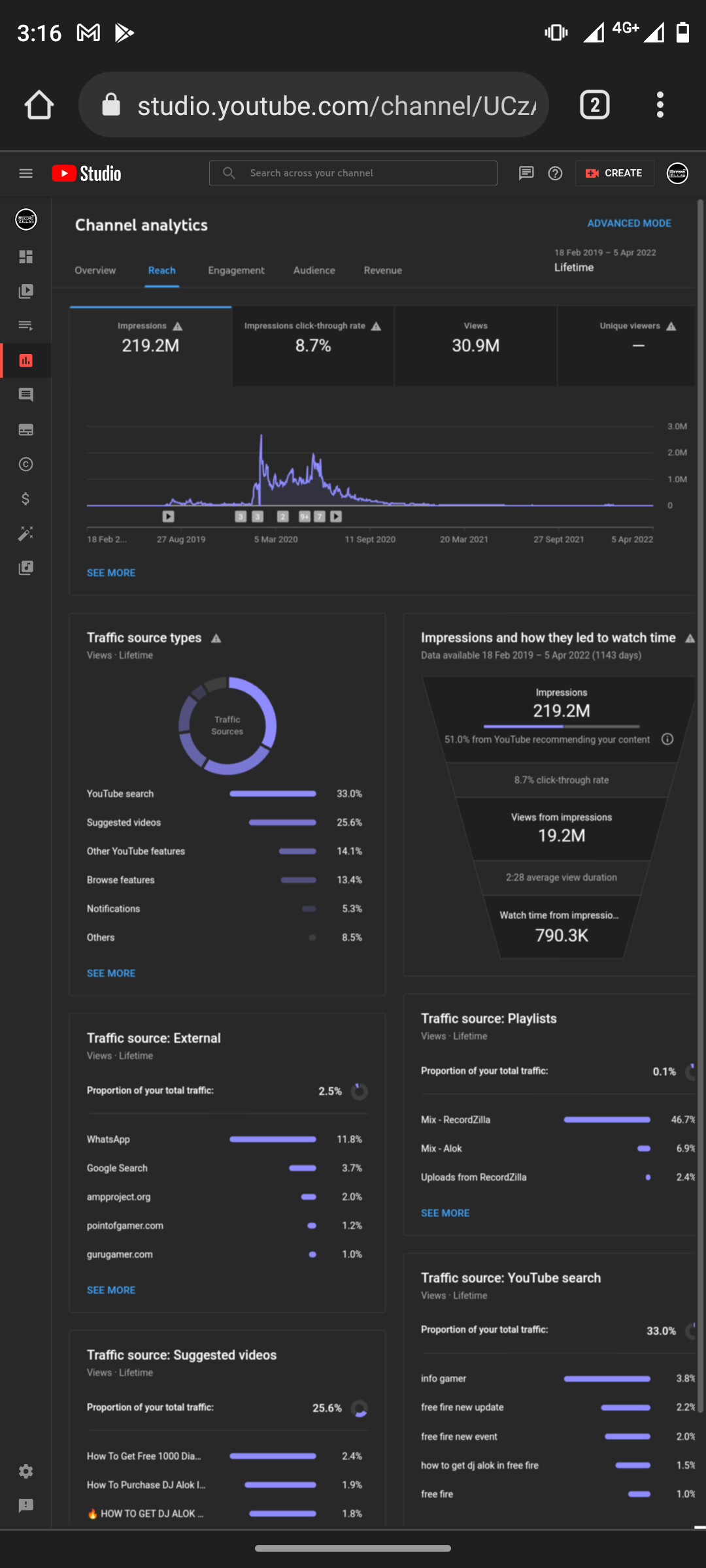Click the free fire new update search term
The image size is (706, 1568).
(462, 1407)
